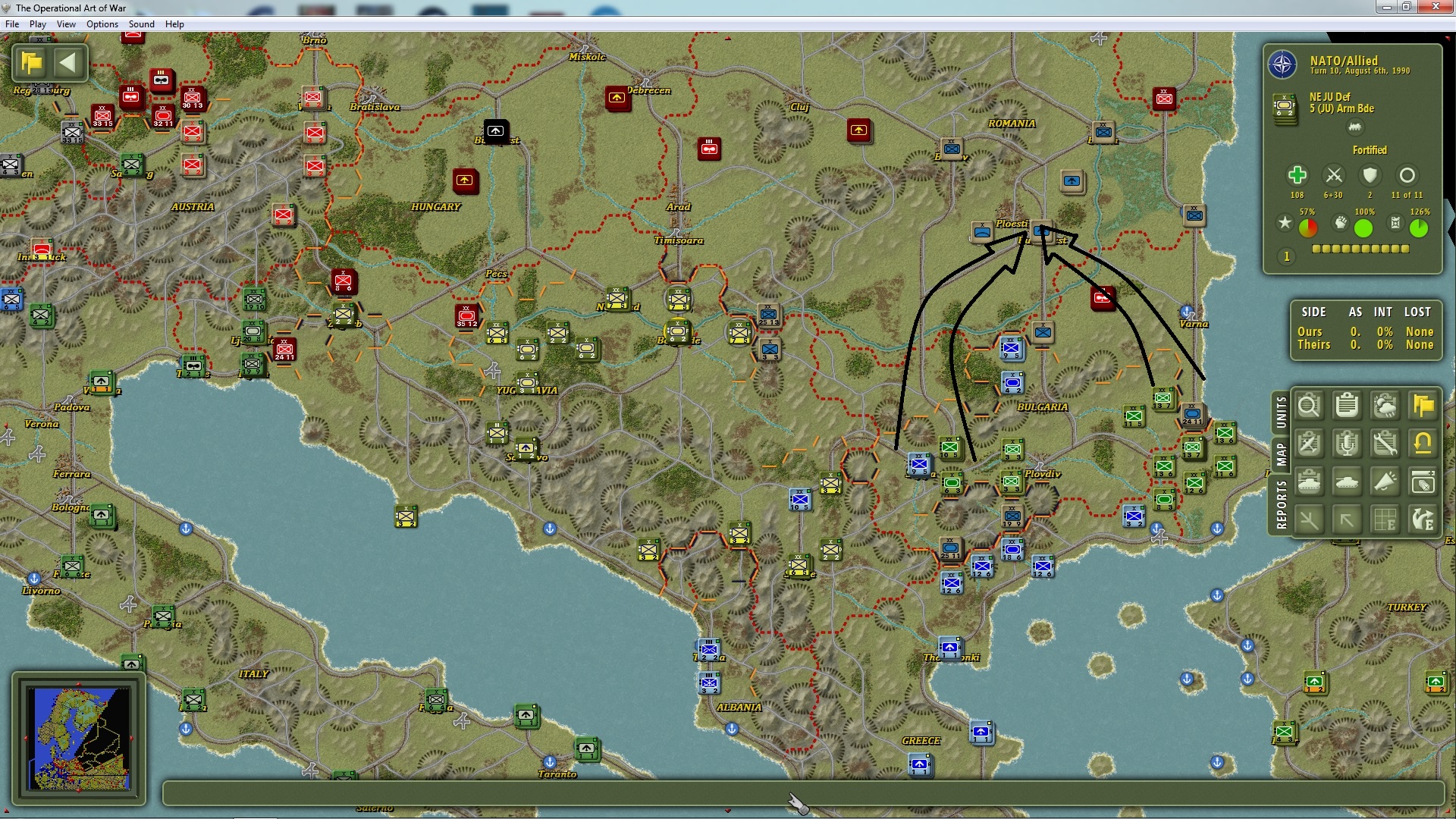The width and height of the screenshot is (1456, 819).
Task: Open the View menu
Action: pos(66,24)
